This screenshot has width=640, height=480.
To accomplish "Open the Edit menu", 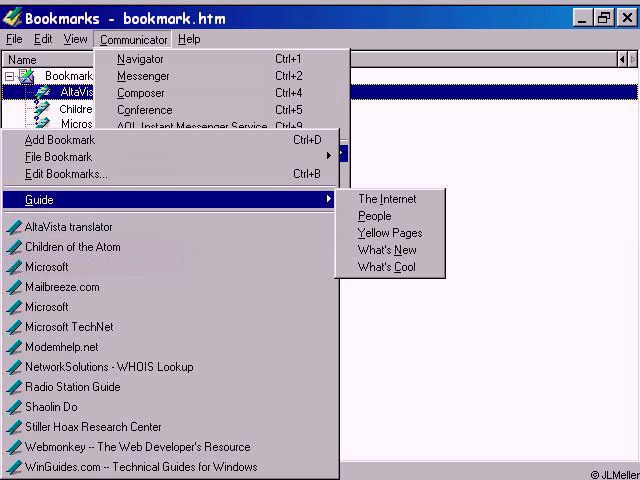I will pyautogui.click(x=43, y=39).
